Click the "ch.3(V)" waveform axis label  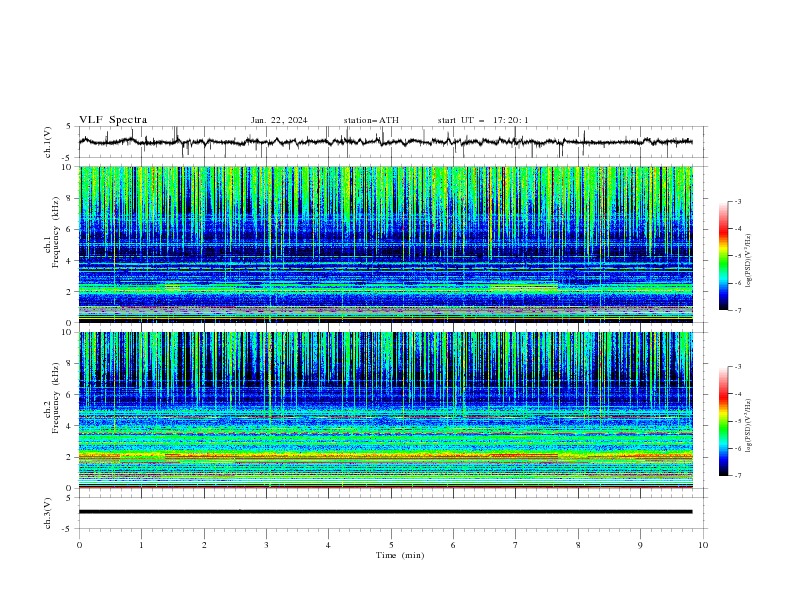(x=48, y=513)
